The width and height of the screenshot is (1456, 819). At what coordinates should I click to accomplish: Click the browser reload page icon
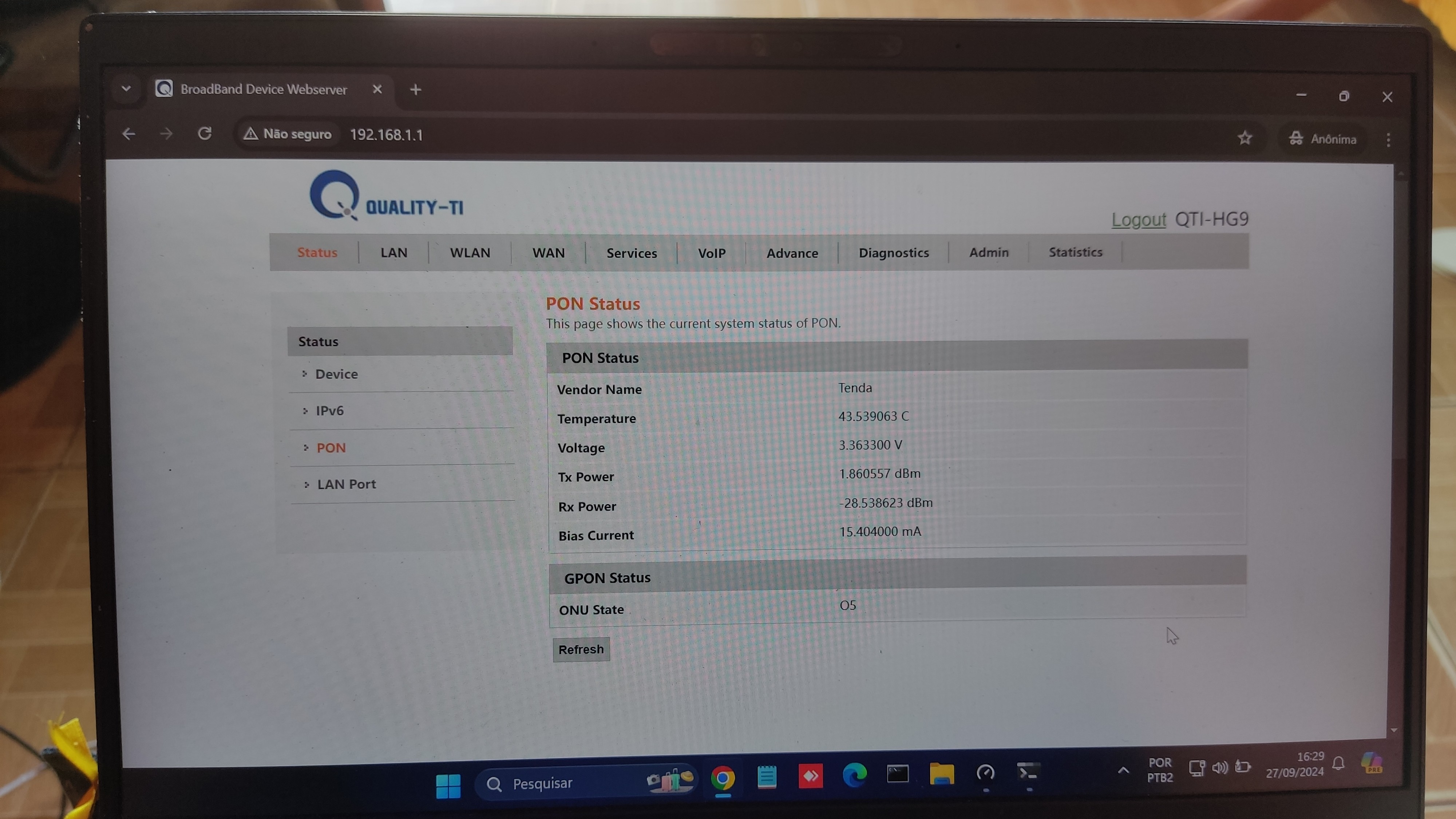point(205,134)
